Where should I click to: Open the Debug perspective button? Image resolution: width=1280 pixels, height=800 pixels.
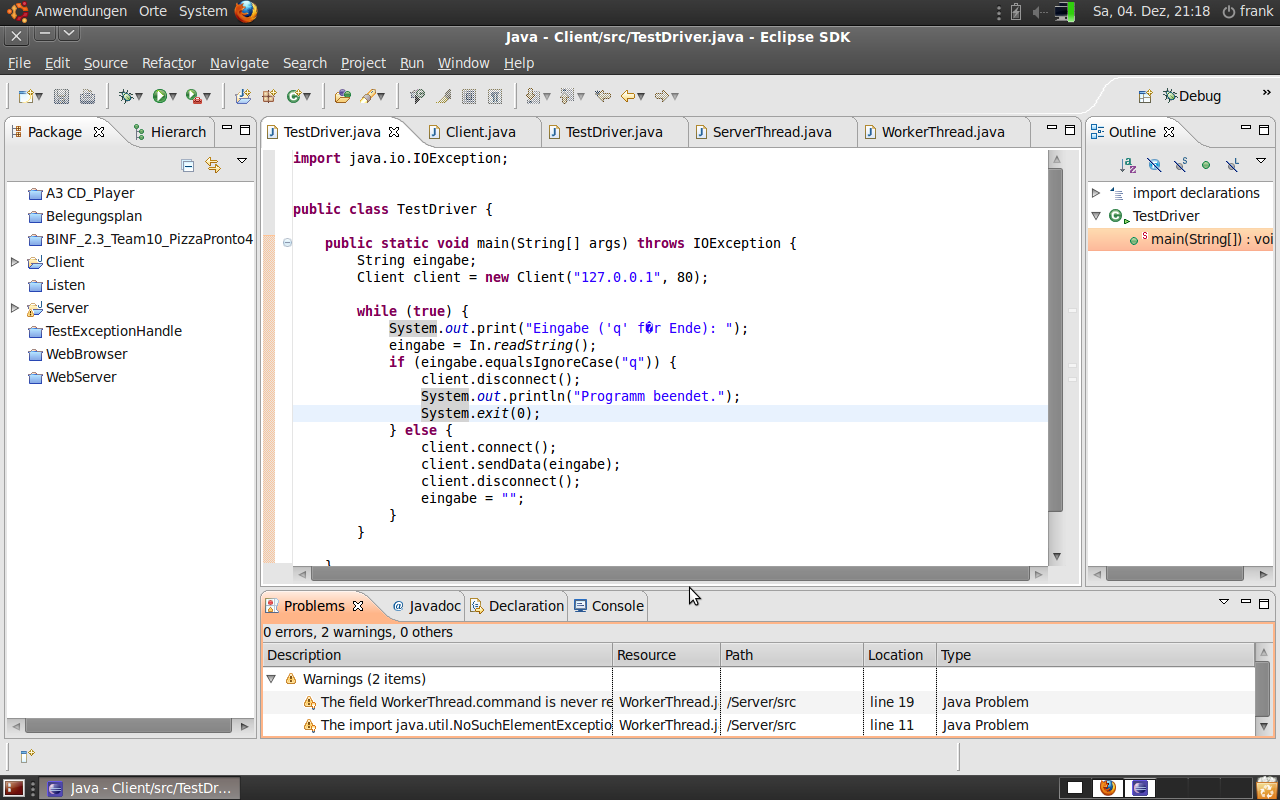(x=1191, y=96)
